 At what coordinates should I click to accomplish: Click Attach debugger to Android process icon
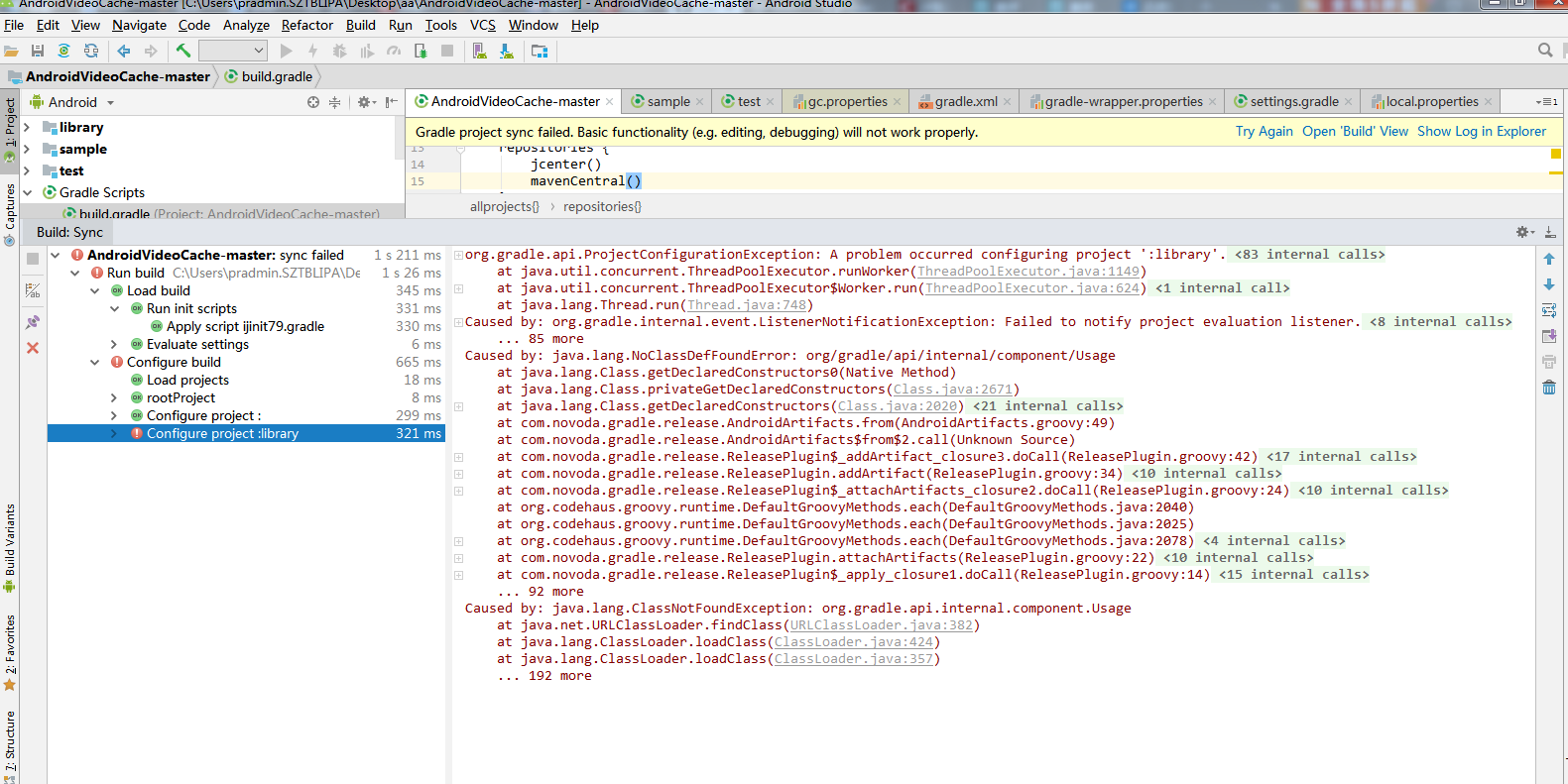point(421,51)
